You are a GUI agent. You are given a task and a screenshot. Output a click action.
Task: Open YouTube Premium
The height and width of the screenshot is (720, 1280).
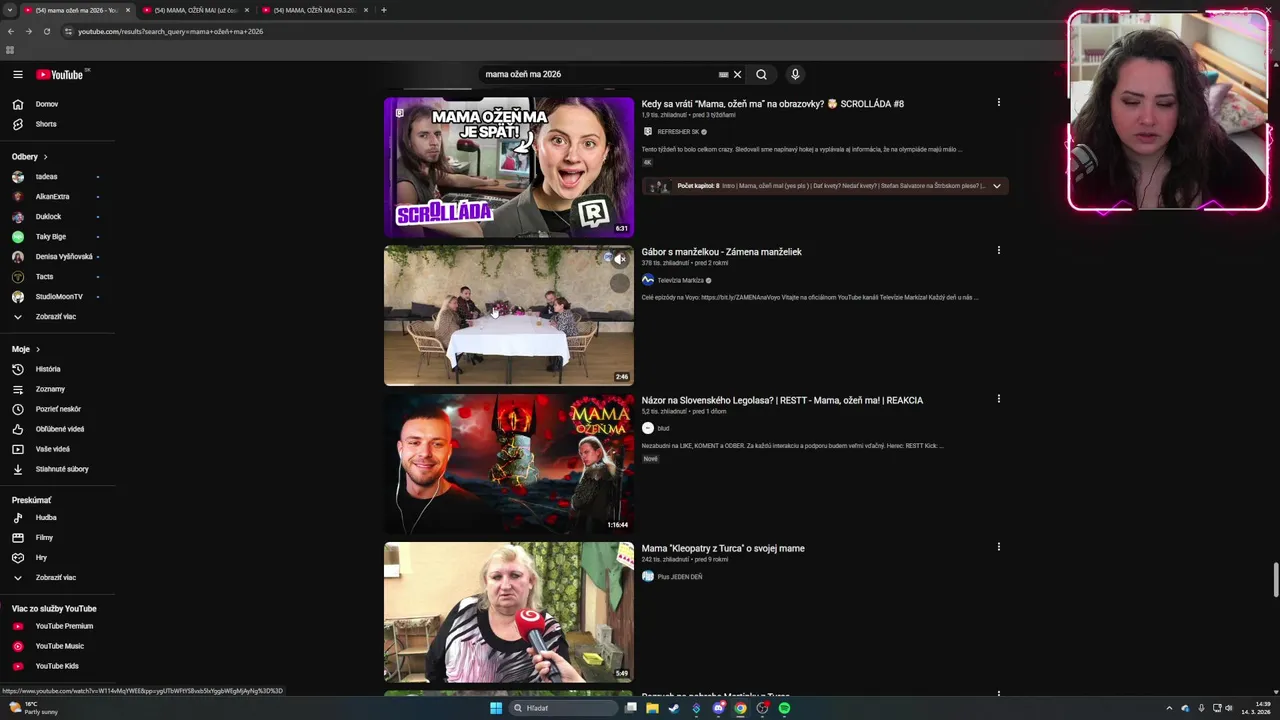[x=64, y=626]
